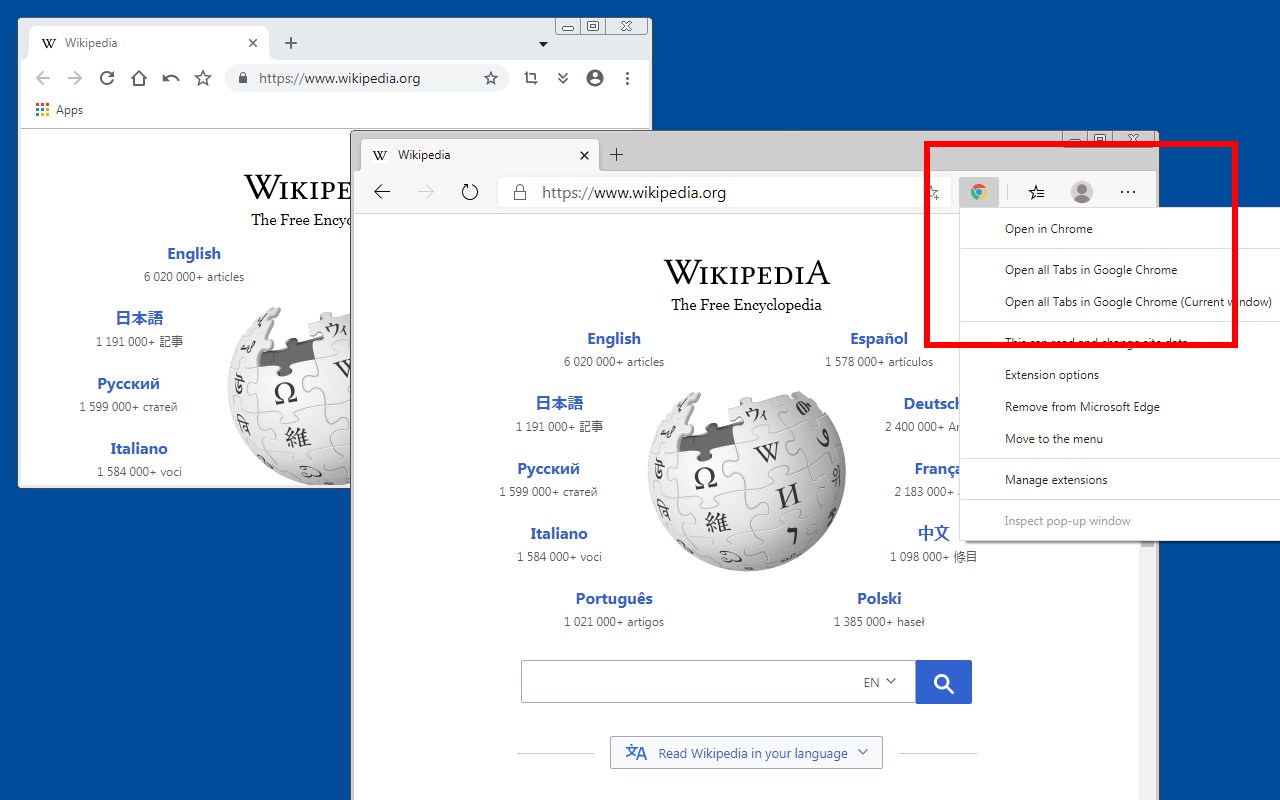This screenshot has width=1280, height=800.
Task: Open the 中文 link in the Edge window
Action: click(934, 533)
